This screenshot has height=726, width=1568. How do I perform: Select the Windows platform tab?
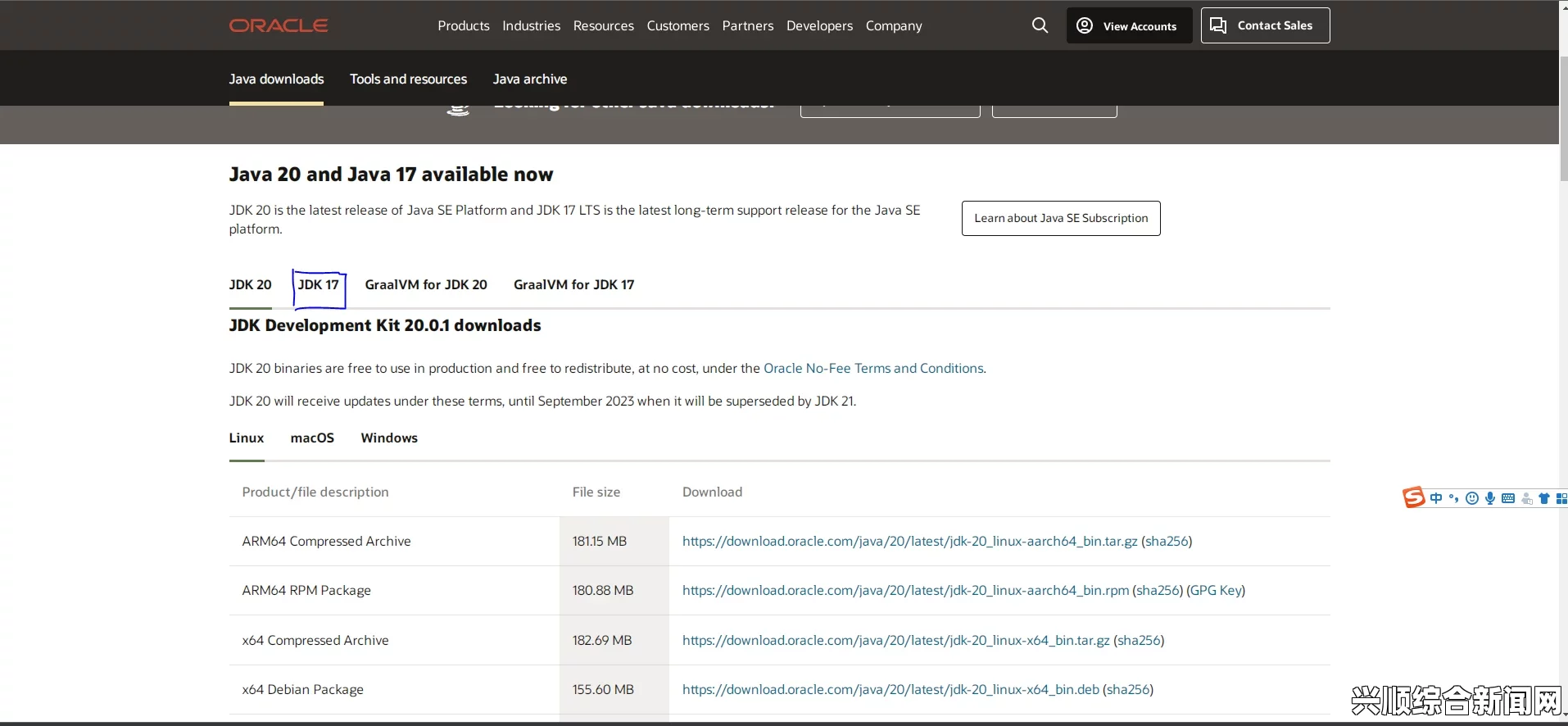click(389, 438)
